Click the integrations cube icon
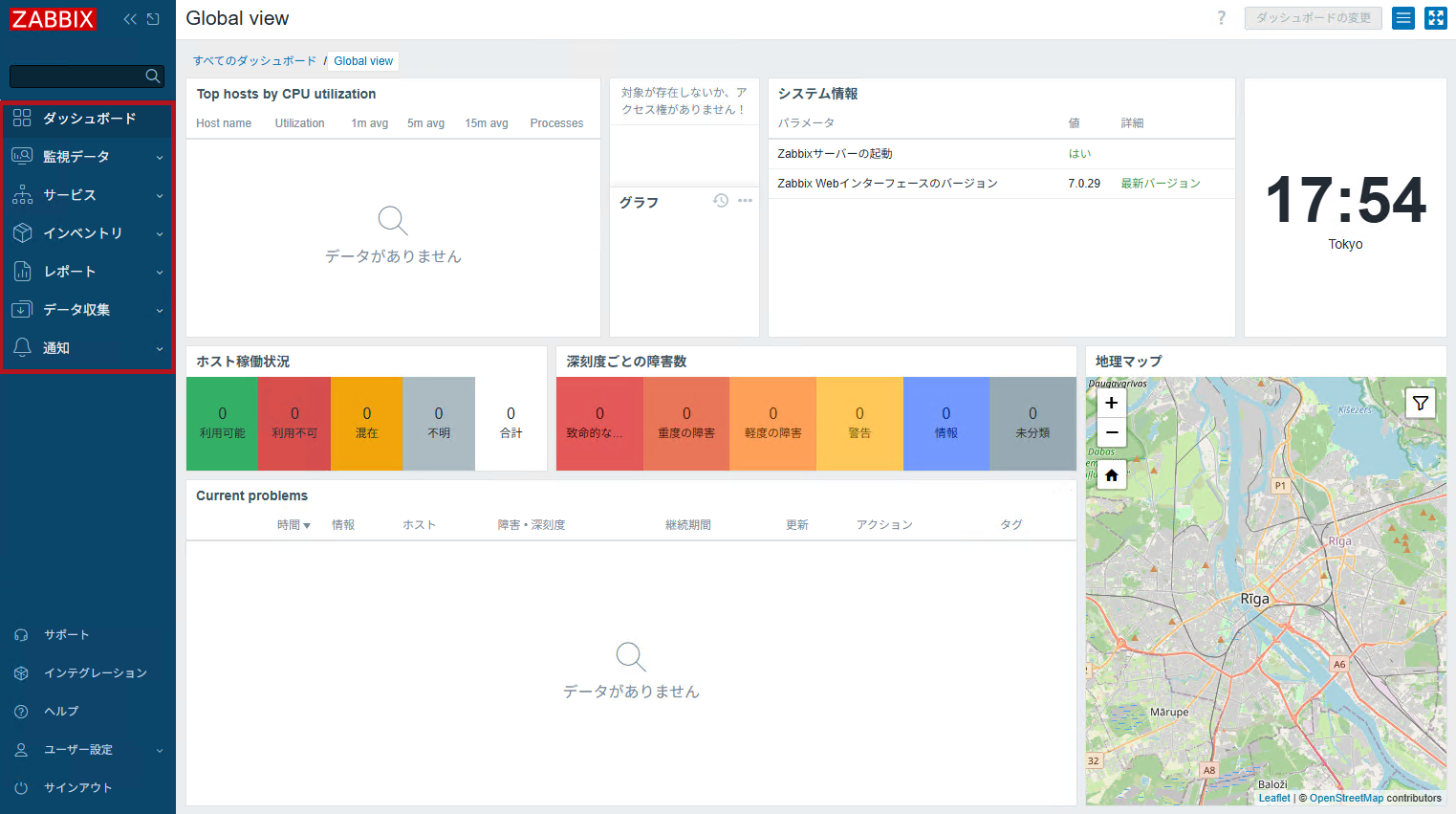Screen dimensions: 1456x814 coord(21,673)
